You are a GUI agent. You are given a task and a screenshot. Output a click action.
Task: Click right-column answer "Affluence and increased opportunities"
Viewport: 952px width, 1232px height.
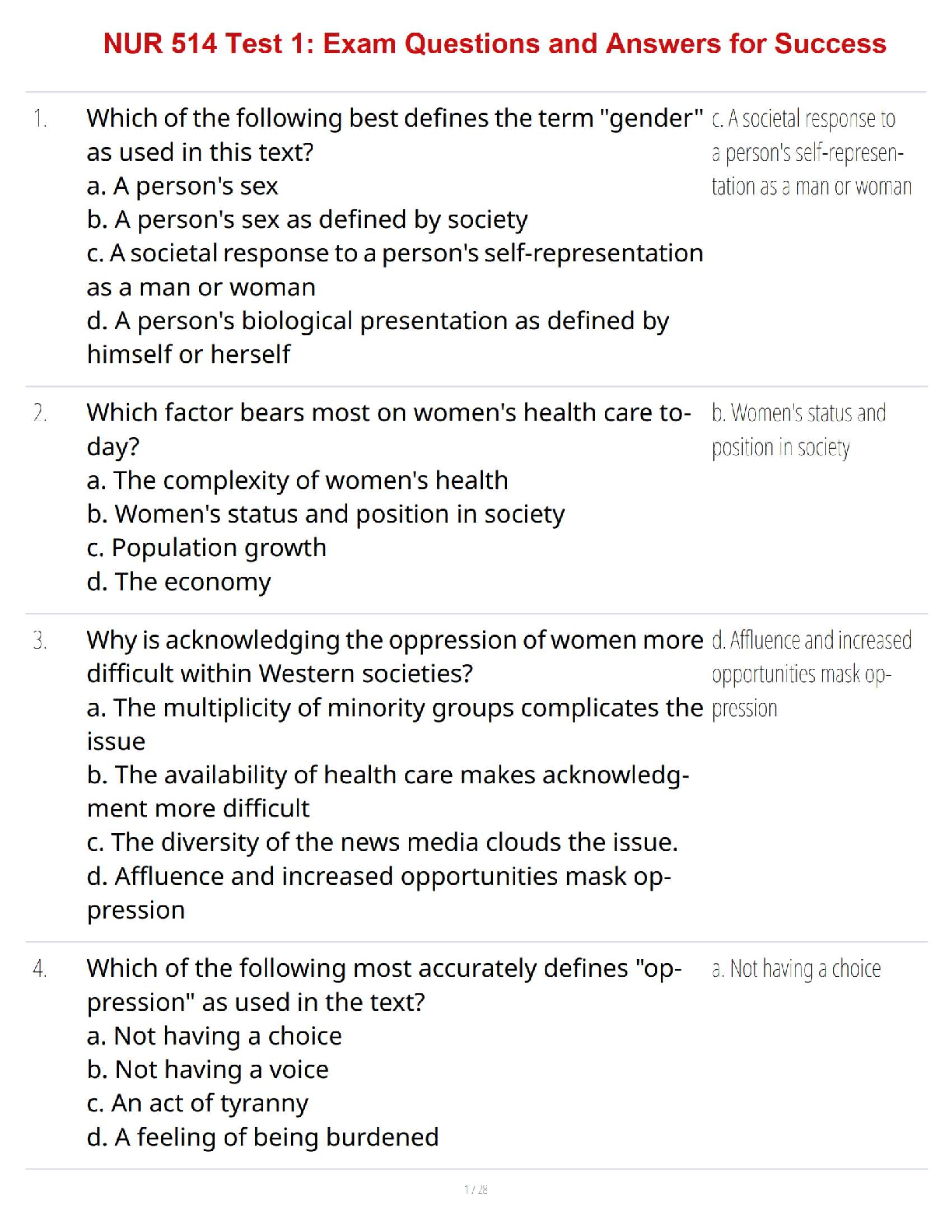click(810, 674)
